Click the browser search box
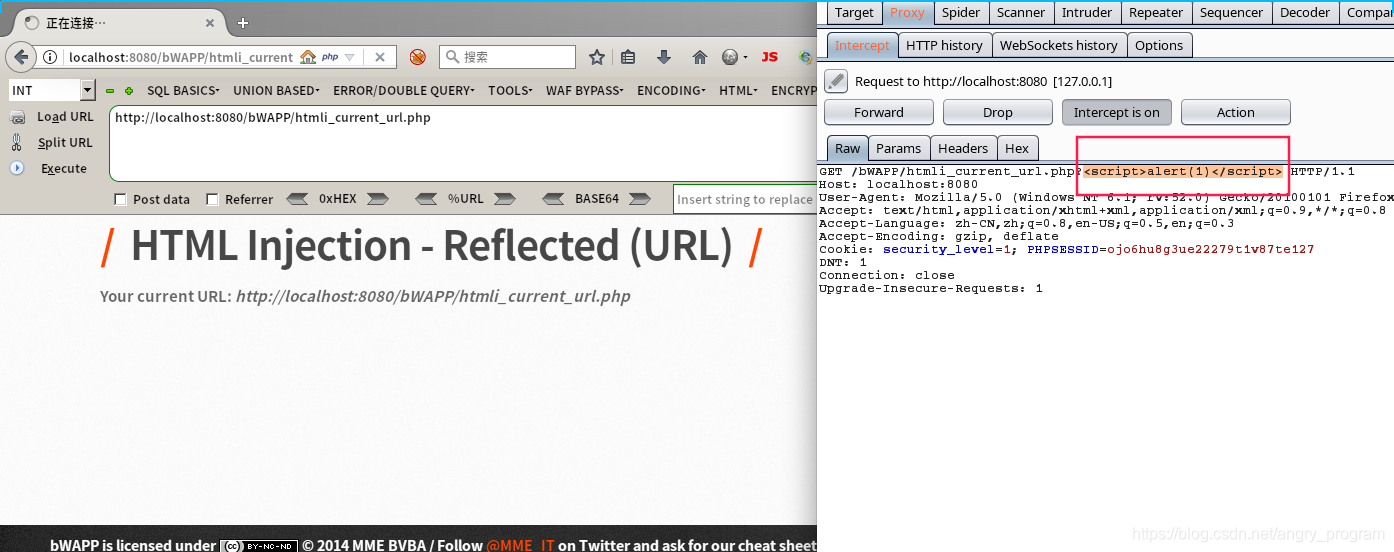Image resolution: width=1394 pixels, height=552 pixels. [x=508, y=57]
